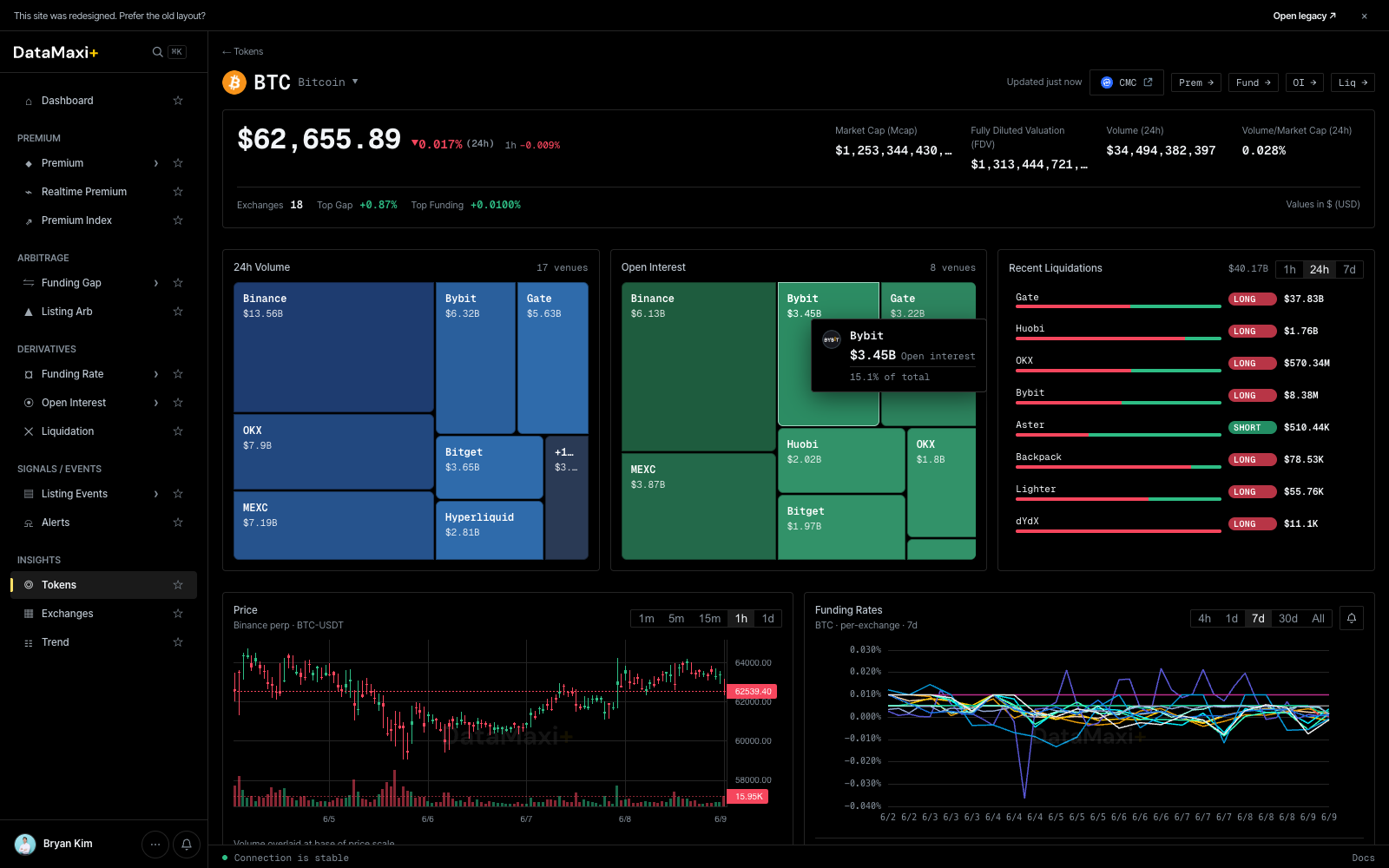The image size is (1389, 868).
Task: Open the Bitcoin logo icon beside BTC
Action: (234, 82)
